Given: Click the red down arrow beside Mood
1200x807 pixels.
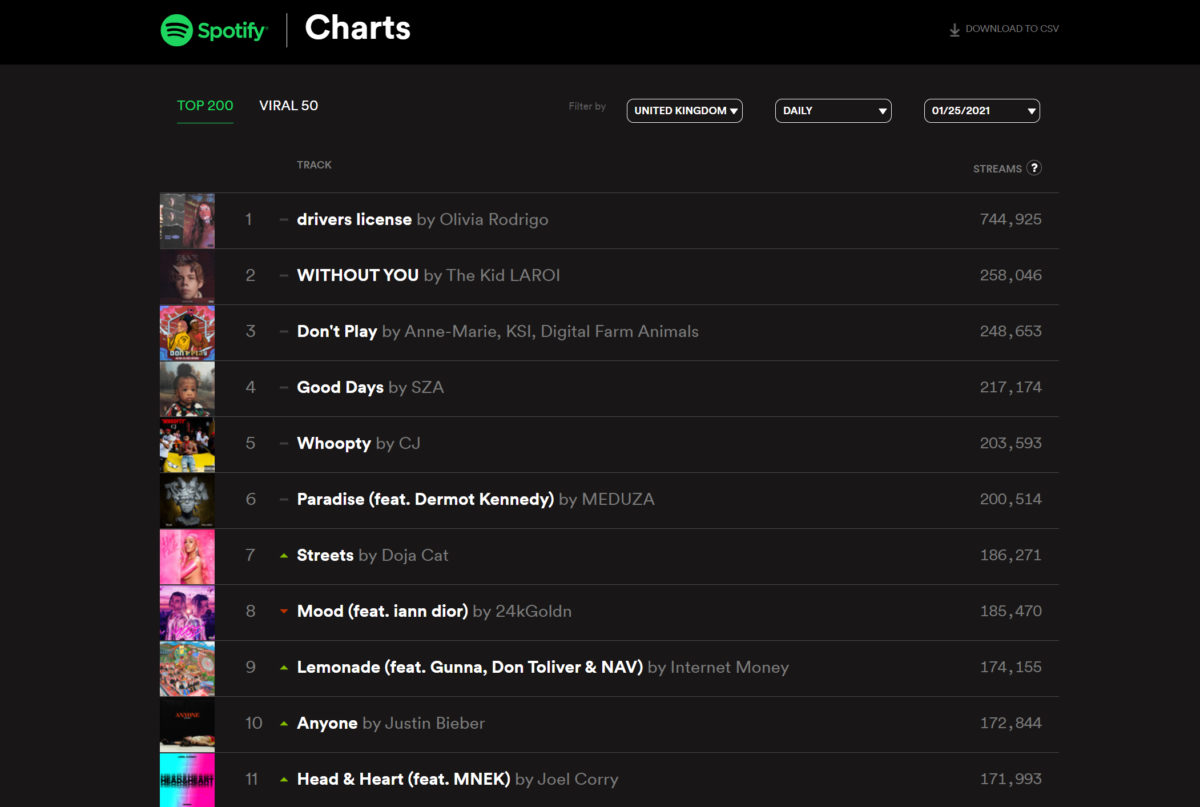Looking at the screenshot, I should coord(284,611).
